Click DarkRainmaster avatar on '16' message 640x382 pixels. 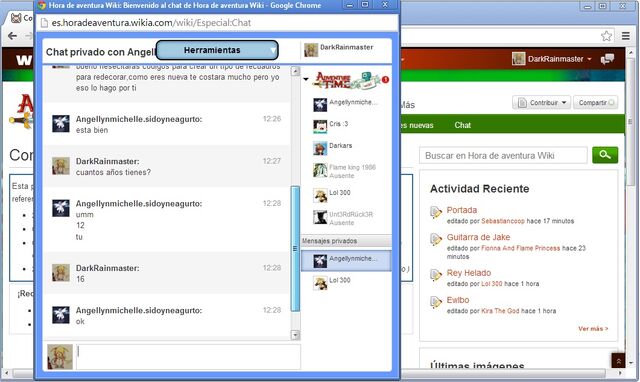click(60, 273)
